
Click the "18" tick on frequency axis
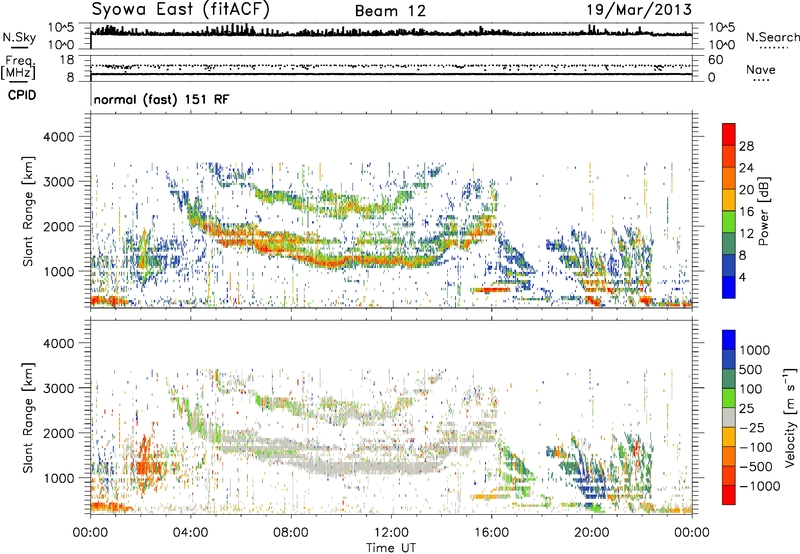pyautogui.click(x=66, y=60)
